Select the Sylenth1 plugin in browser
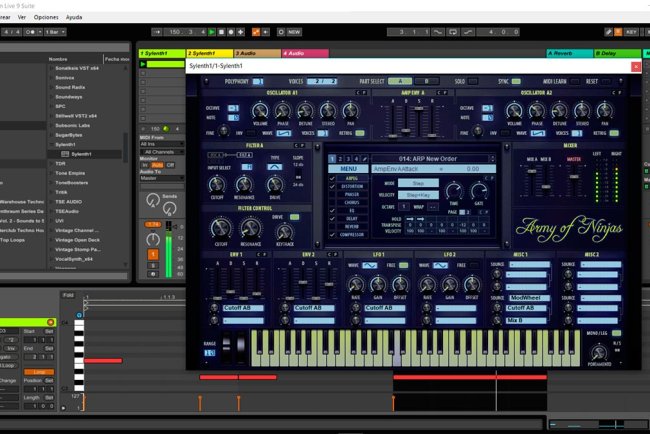This screenshot has width=650, height=434. click(81, 154)
